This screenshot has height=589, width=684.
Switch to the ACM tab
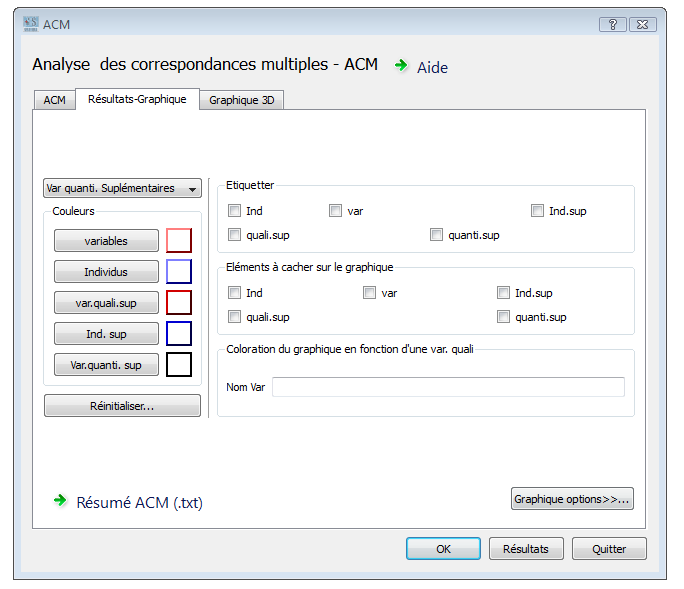(55, 100)
